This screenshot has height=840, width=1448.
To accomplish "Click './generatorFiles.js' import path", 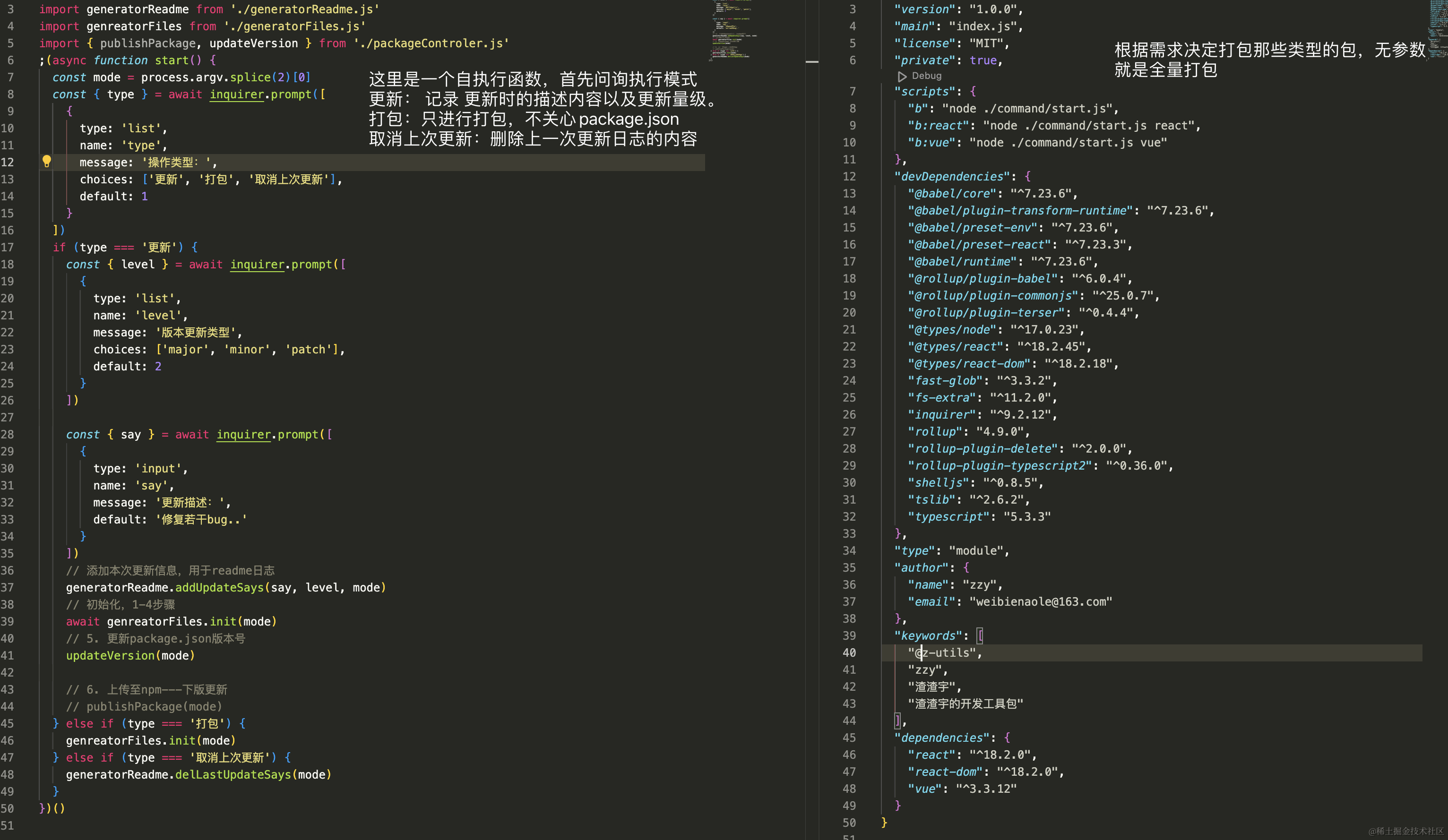I will tap(295, 26).
